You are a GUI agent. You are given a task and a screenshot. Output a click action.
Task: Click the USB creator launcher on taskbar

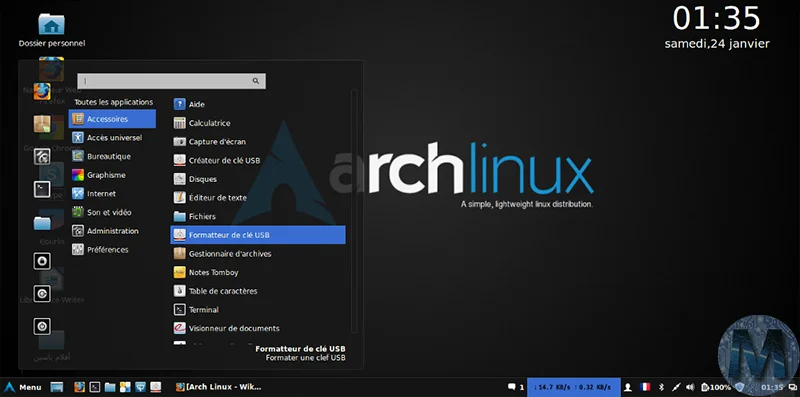(156, 387)
